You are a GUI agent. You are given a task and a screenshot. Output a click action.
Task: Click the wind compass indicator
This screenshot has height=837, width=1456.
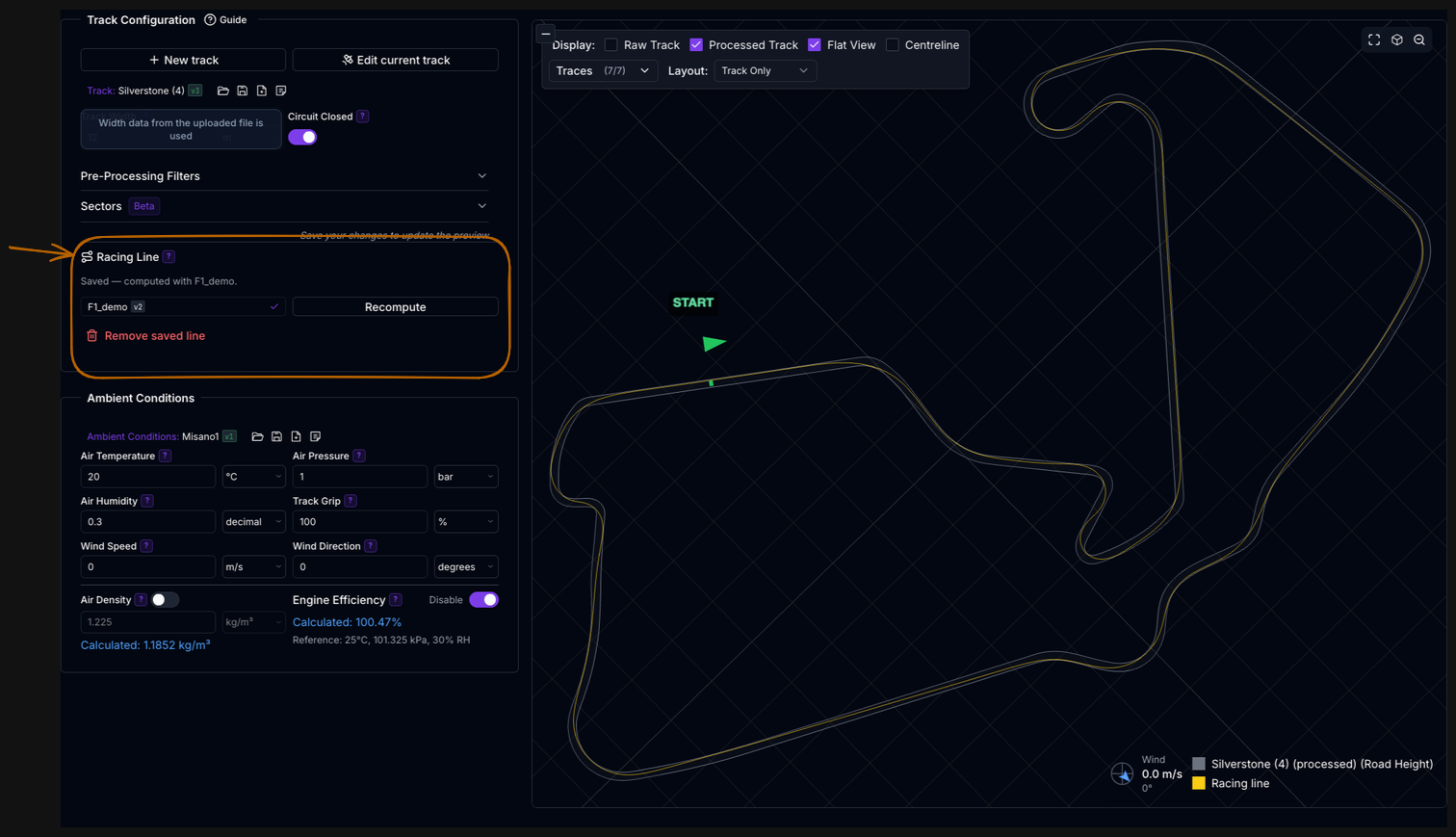pyautogui.click(x=1122, y=773)
